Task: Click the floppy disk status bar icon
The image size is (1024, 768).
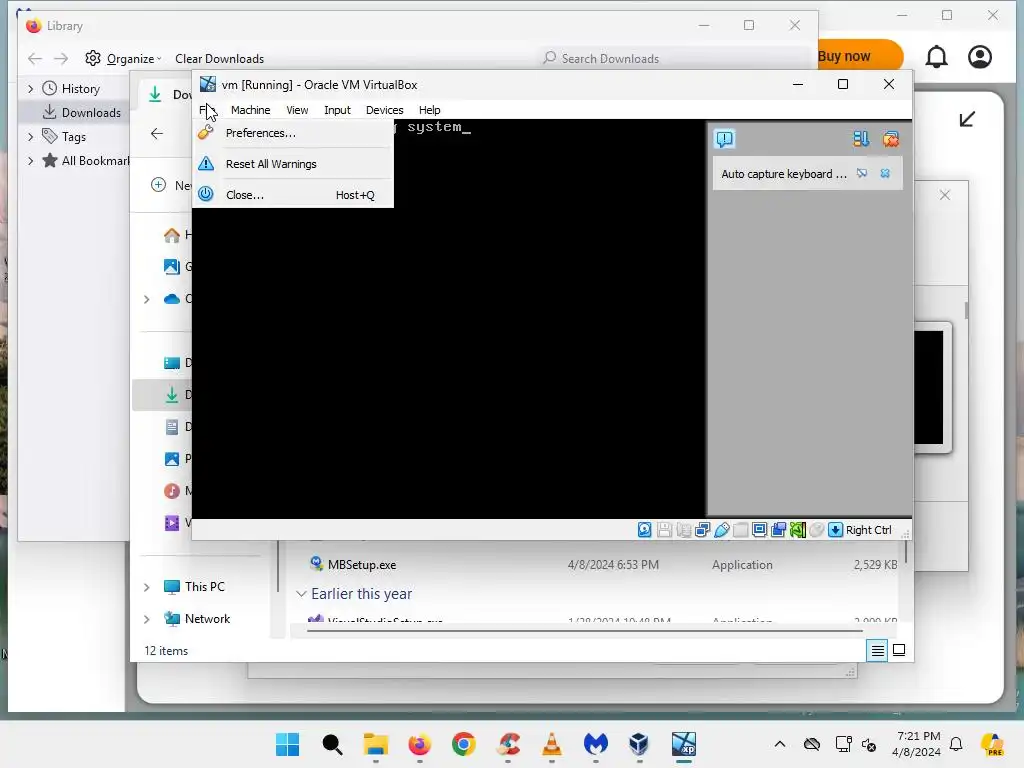Action: click(x=664, y=530)
